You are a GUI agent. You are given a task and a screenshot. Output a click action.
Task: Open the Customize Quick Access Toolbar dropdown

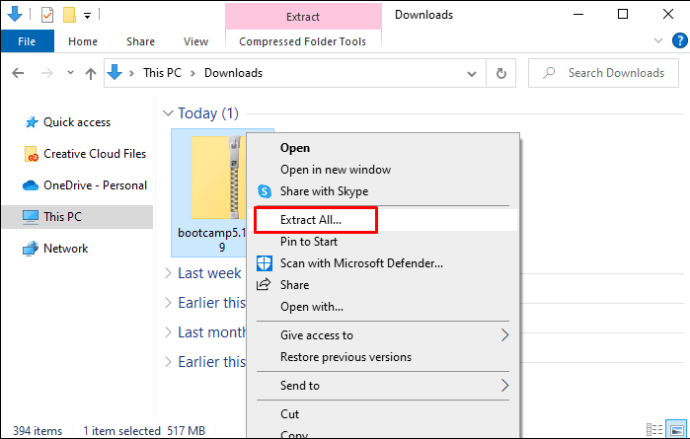pos(87,16)
